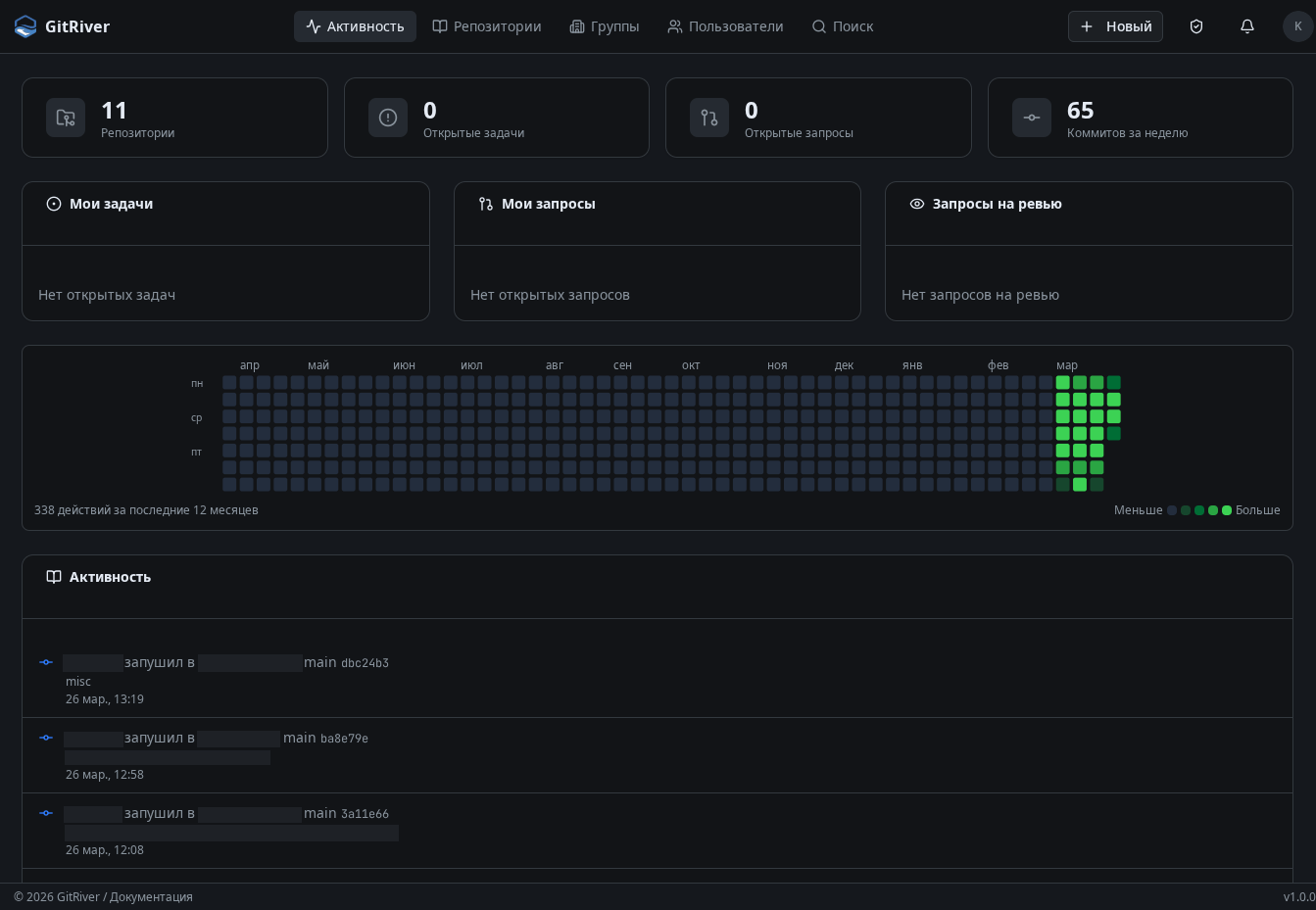1316x910 pixels.
Task: Open the GitRiver logo home icon
Action: point(24,26)
